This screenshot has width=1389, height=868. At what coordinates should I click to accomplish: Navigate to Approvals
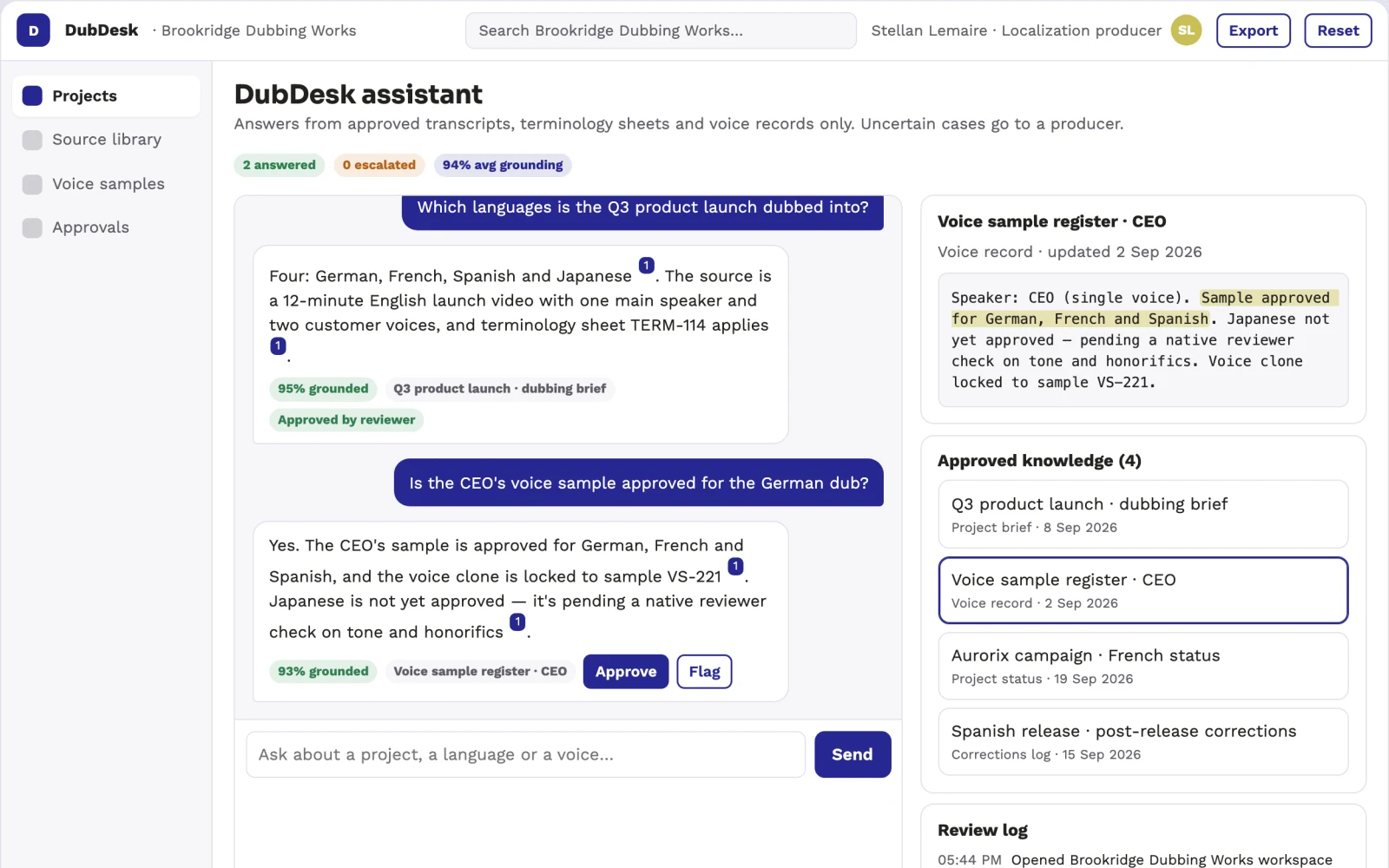106,227
